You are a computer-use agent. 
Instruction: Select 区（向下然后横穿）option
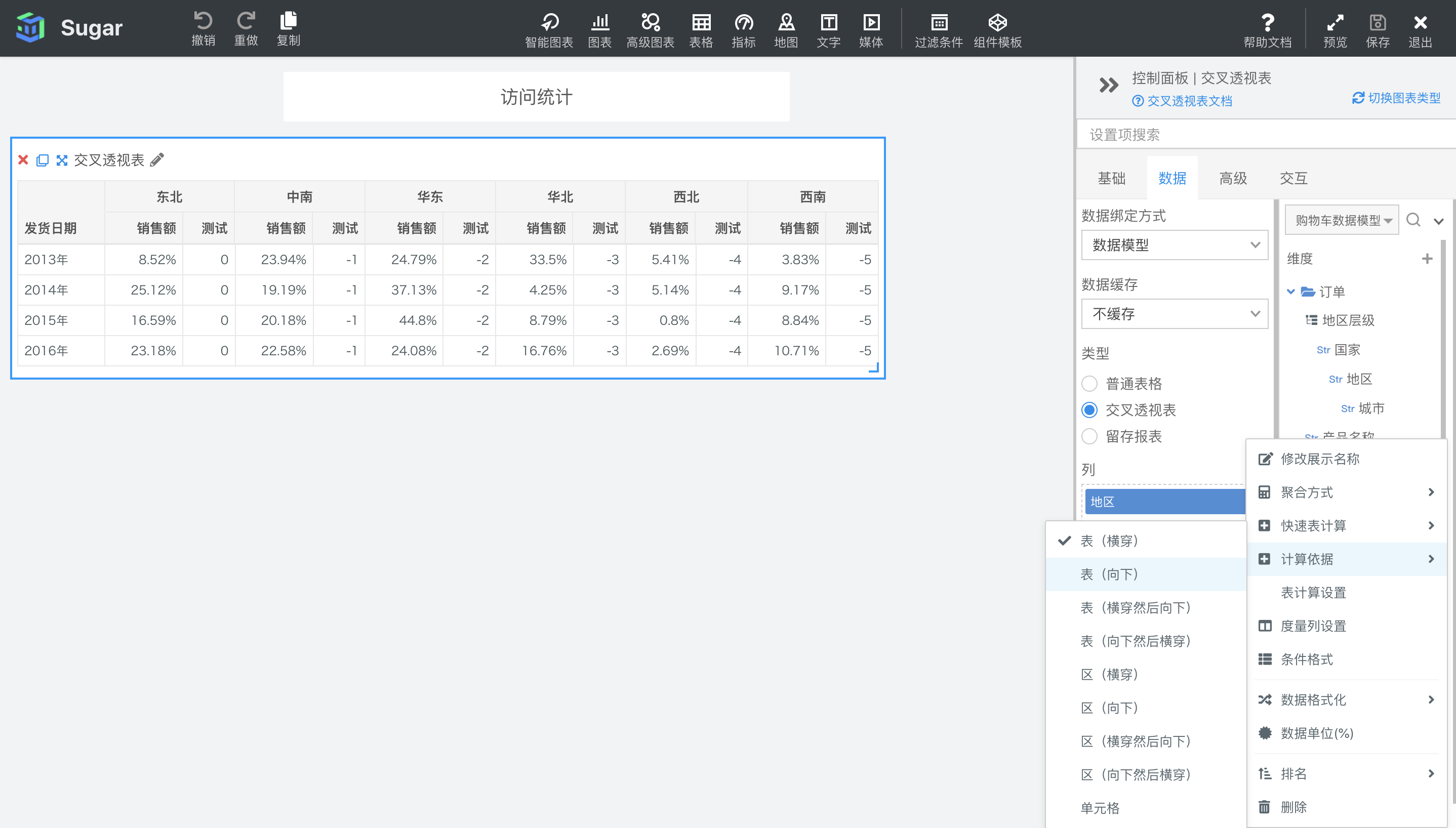(x=1146, y=775)
